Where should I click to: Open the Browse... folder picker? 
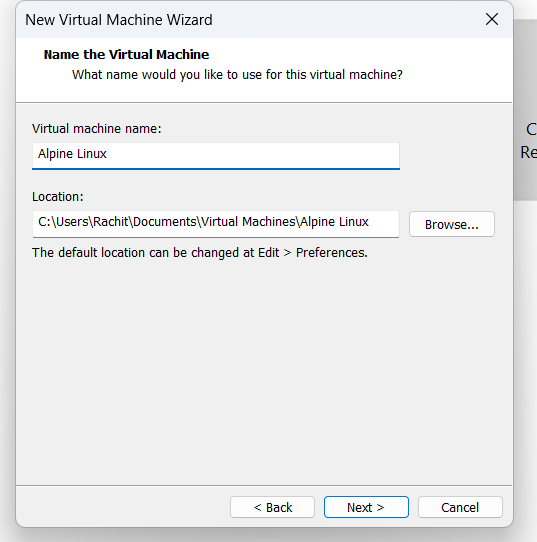(x=452, y=224)
